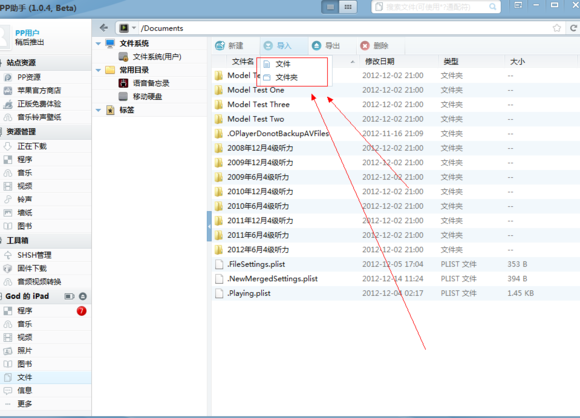Open 视频 under 资源管理
Viewport: 580px width, 418px height.
[x=24, y=186]
